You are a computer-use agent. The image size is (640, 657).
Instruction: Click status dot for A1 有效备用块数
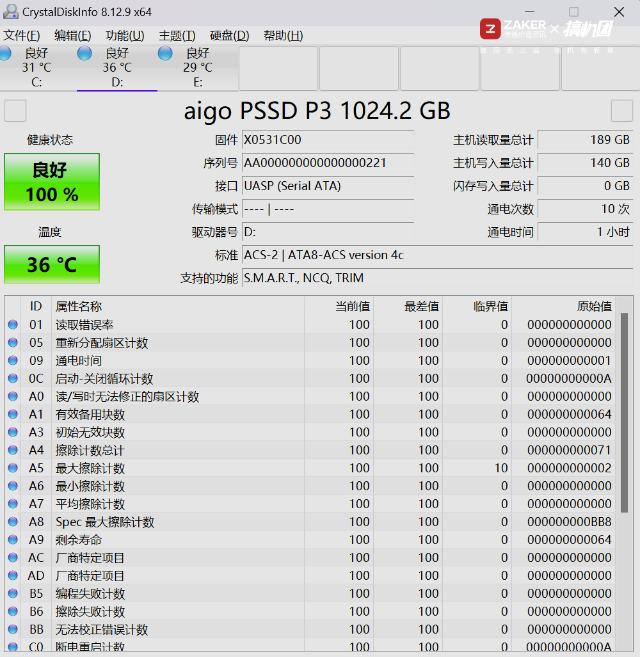tap(13, 414)
